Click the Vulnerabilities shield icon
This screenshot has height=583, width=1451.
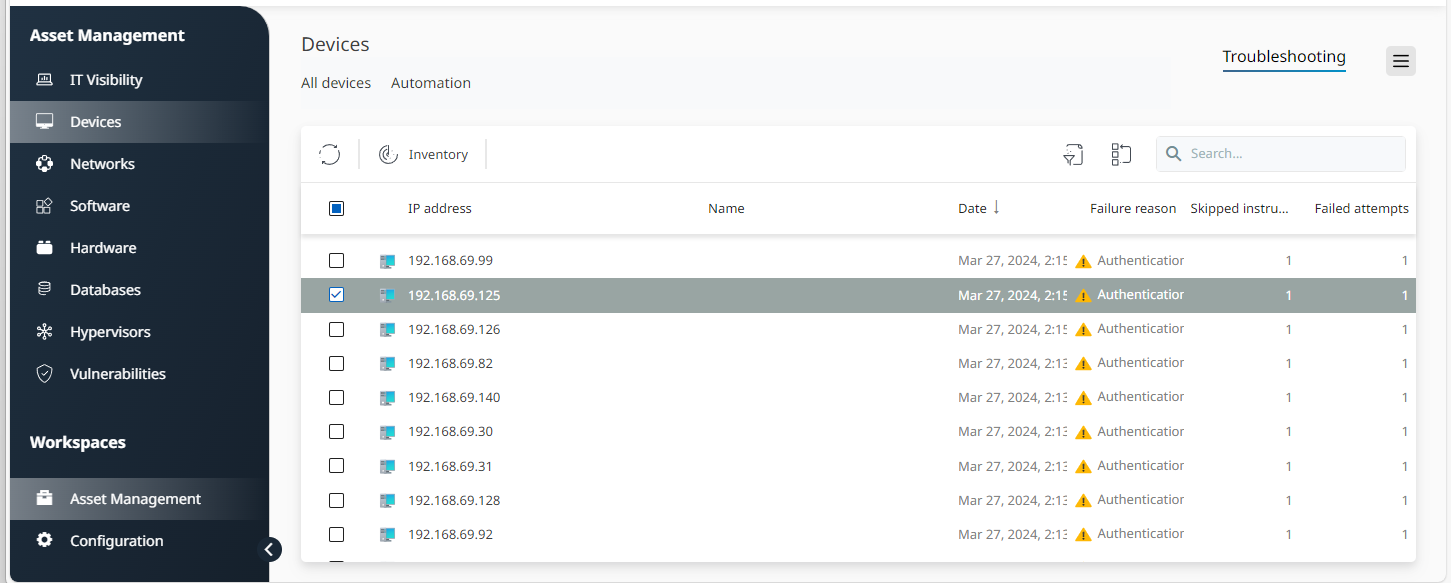(44, 374)
